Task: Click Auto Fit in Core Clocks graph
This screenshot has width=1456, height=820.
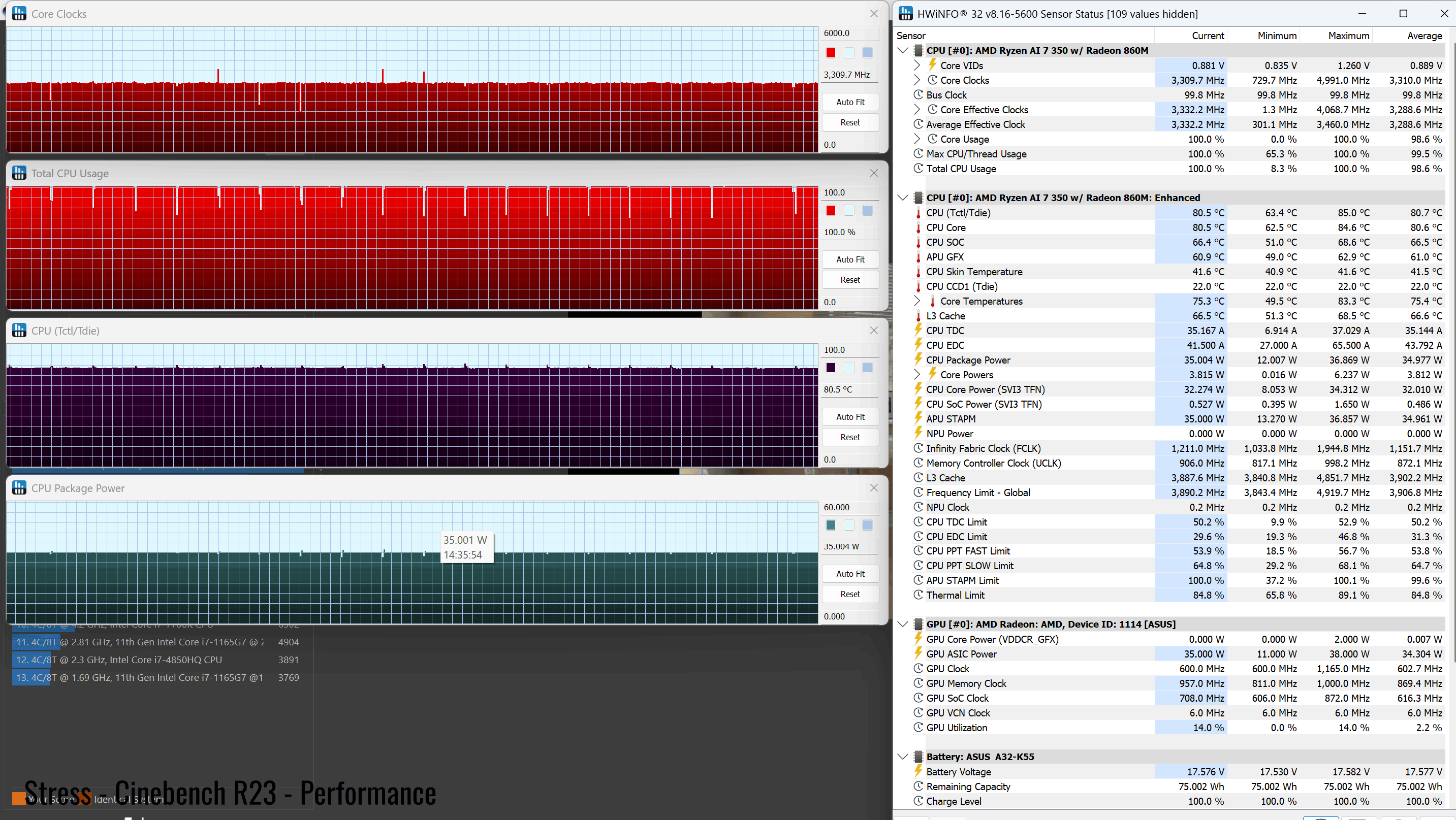Action: [850, 102]
